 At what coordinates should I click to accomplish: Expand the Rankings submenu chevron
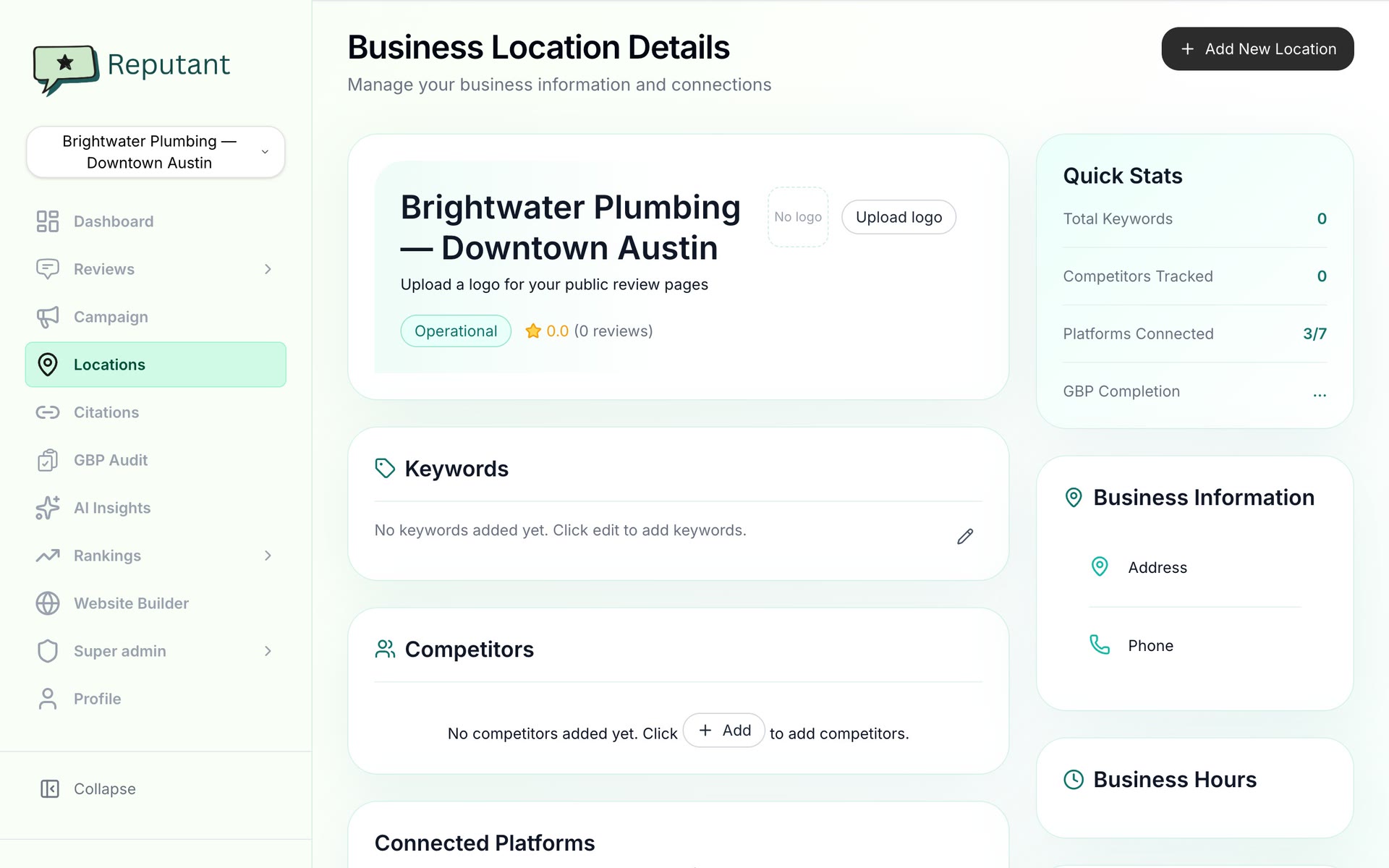pos(268,556)
